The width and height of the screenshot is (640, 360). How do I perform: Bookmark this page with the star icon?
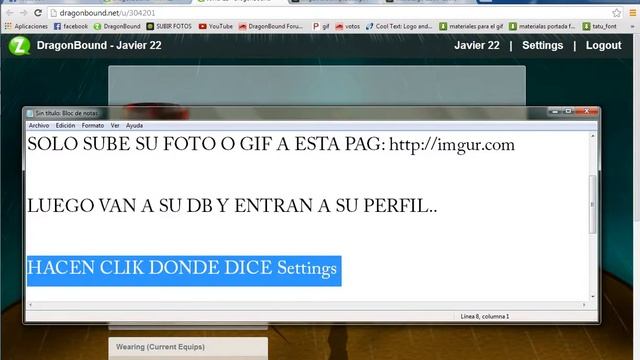click(x=616, y=13)
